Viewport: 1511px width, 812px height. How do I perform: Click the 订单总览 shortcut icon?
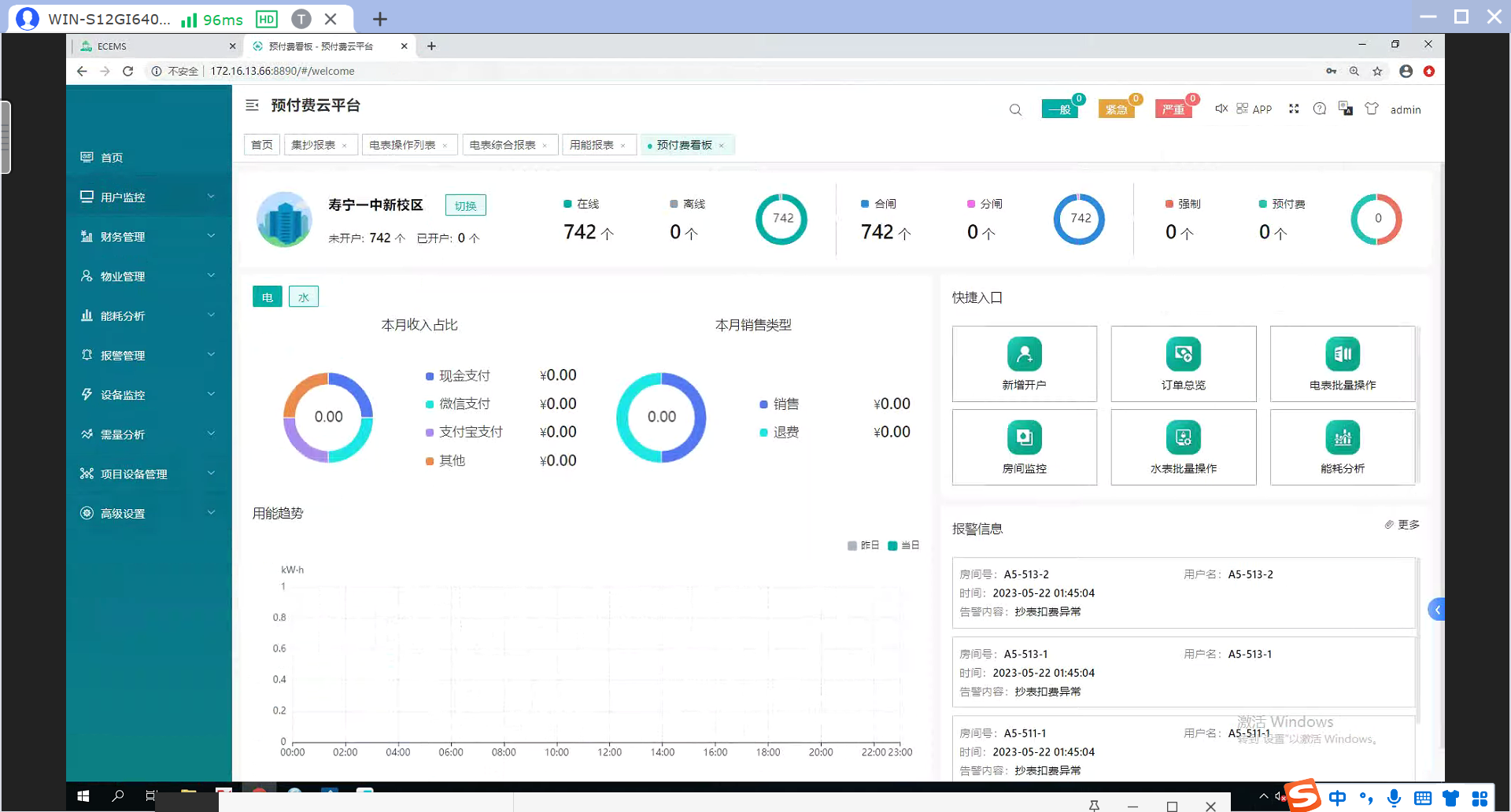coord(1184,354)
